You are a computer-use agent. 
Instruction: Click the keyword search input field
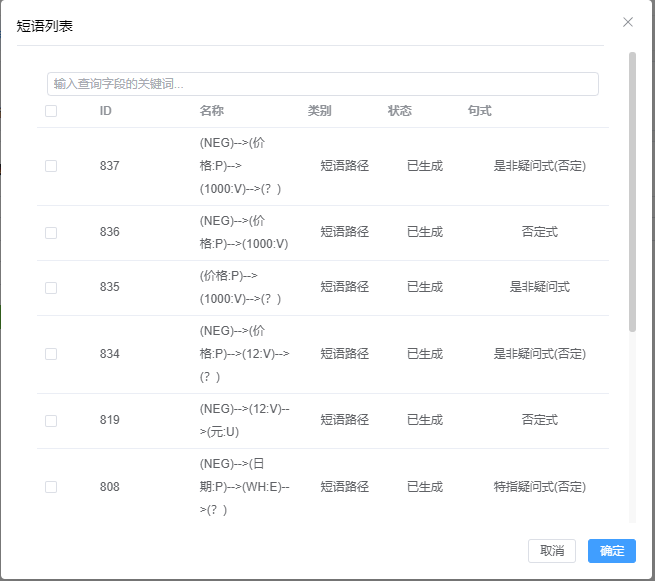click(x=322, y=84)
